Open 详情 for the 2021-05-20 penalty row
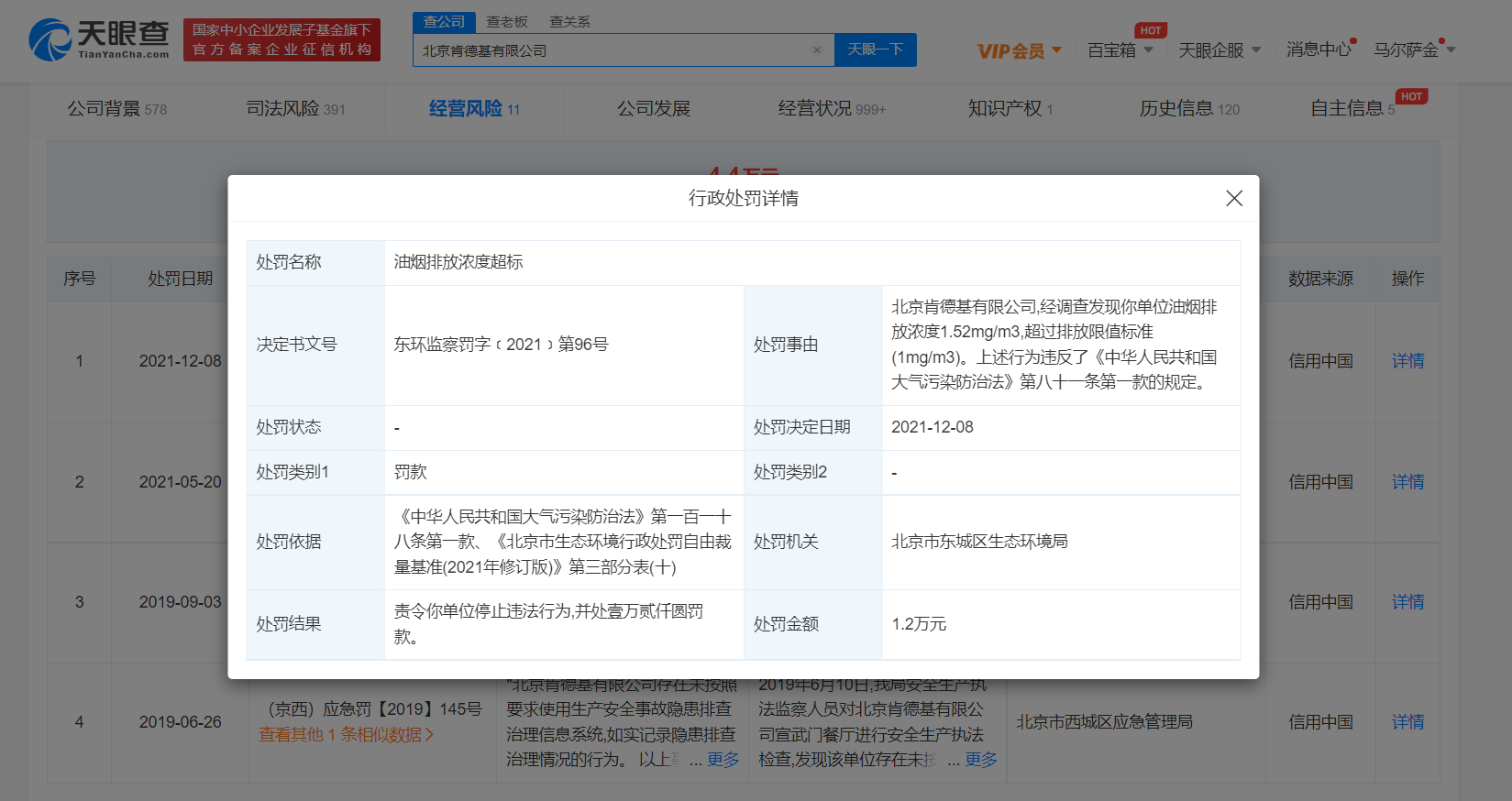The width and height of the screenshot is (1512, 801). (x=1407, y=482)
